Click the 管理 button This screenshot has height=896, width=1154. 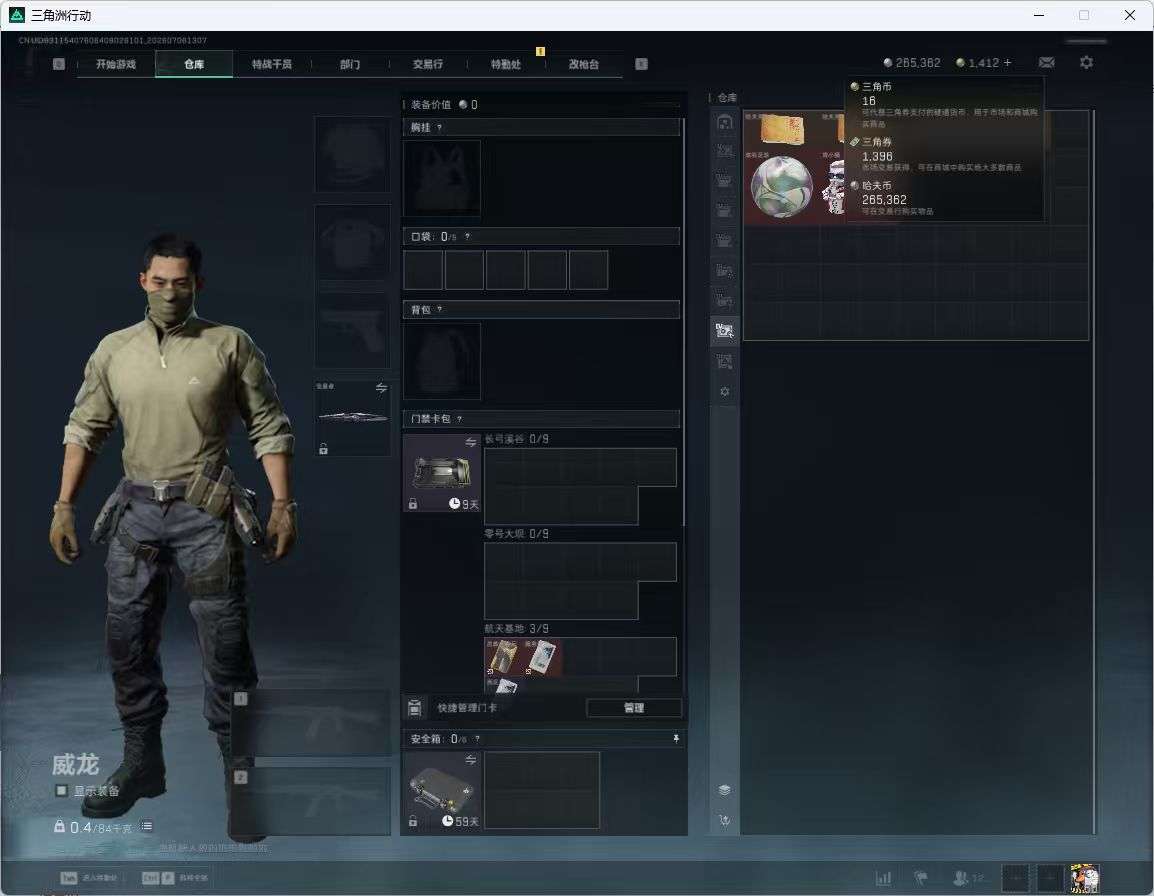634,708
